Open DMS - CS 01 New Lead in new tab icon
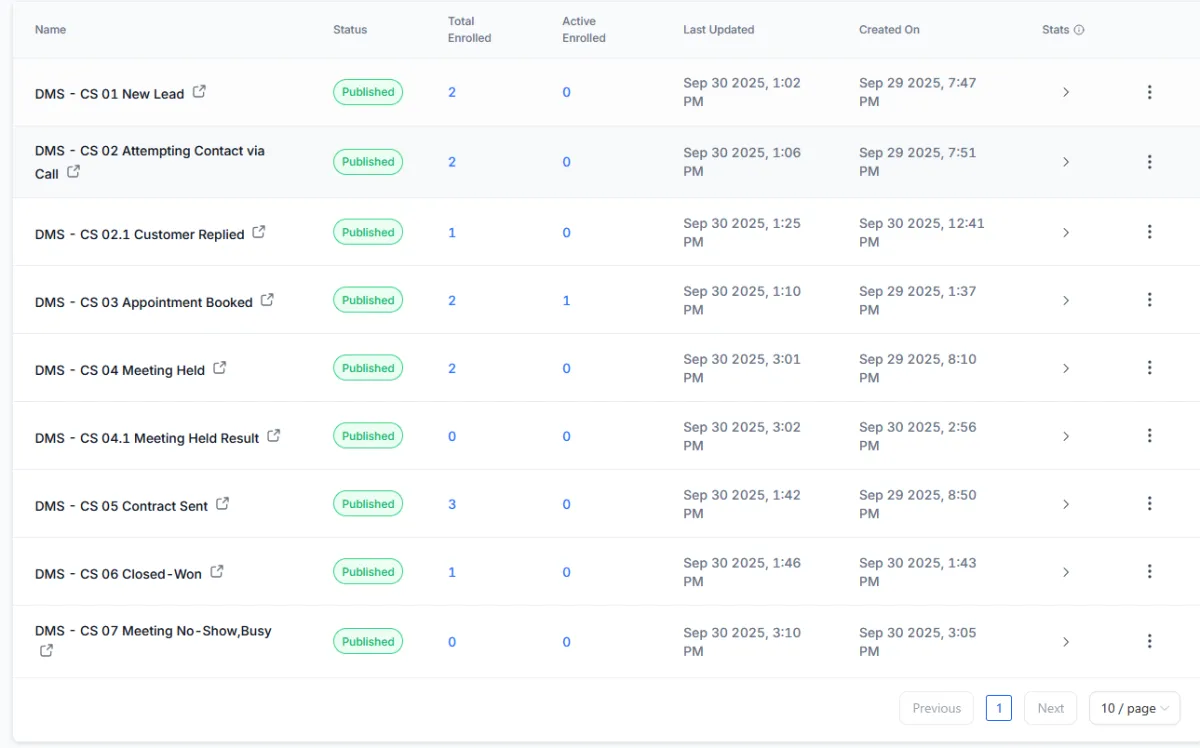1200x748 pixels. [199, 92]
